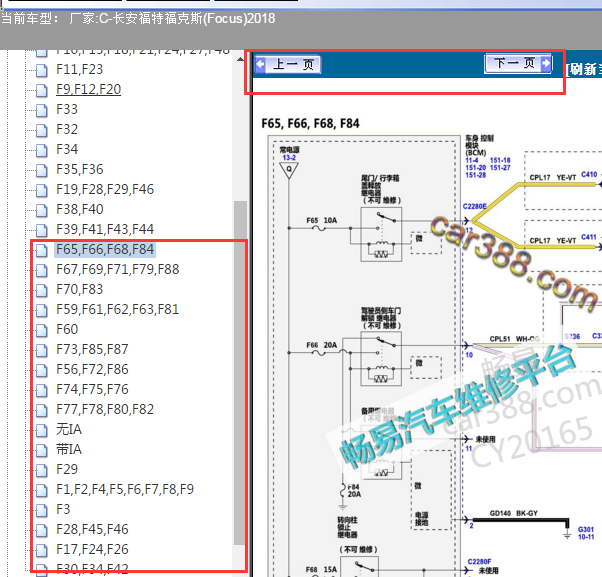Open the F67,F69,F71,F79,F88 entry

click(x=117, y=269)
